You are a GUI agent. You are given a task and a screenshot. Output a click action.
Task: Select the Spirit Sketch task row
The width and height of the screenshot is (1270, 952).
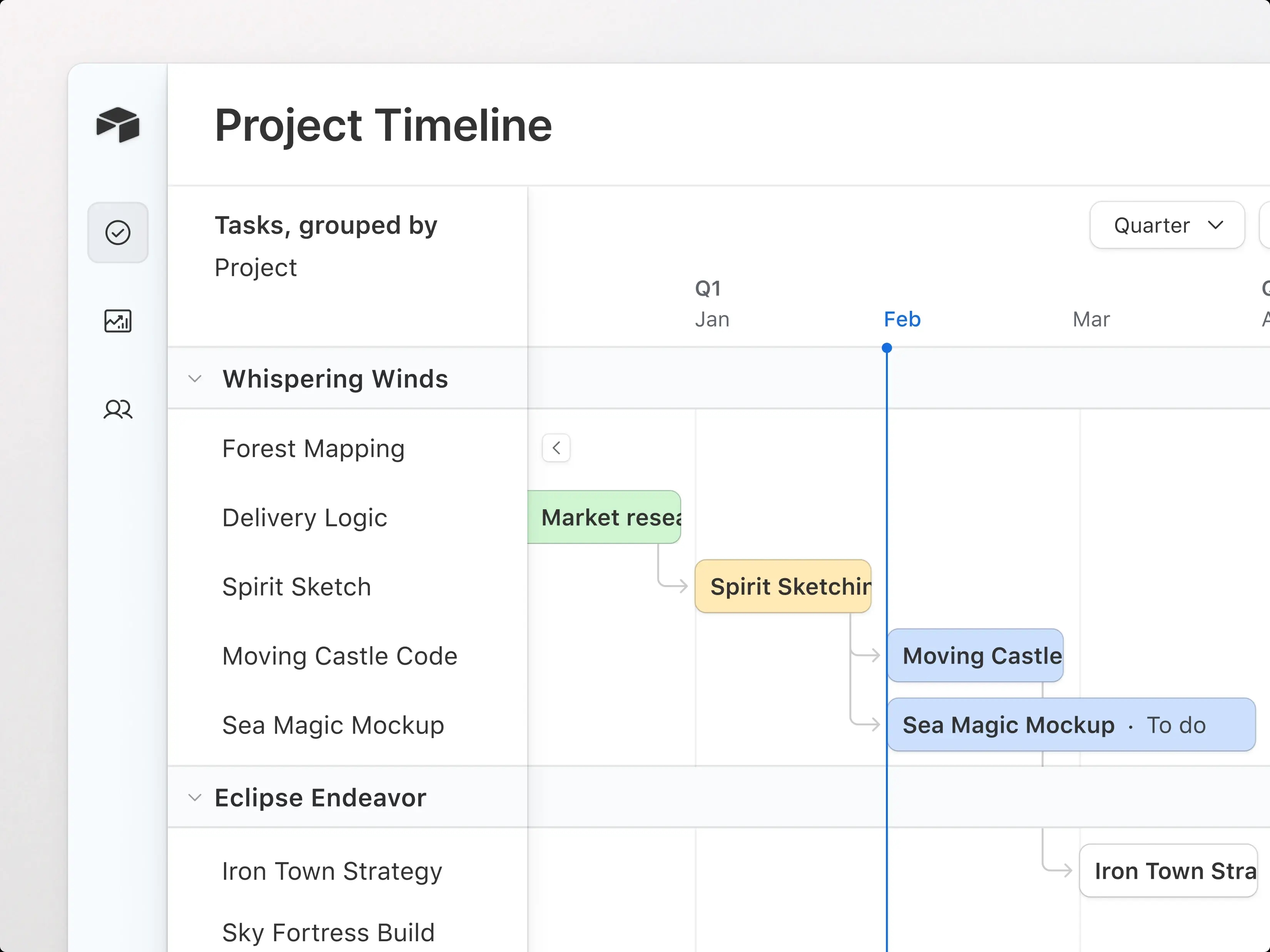348,587
